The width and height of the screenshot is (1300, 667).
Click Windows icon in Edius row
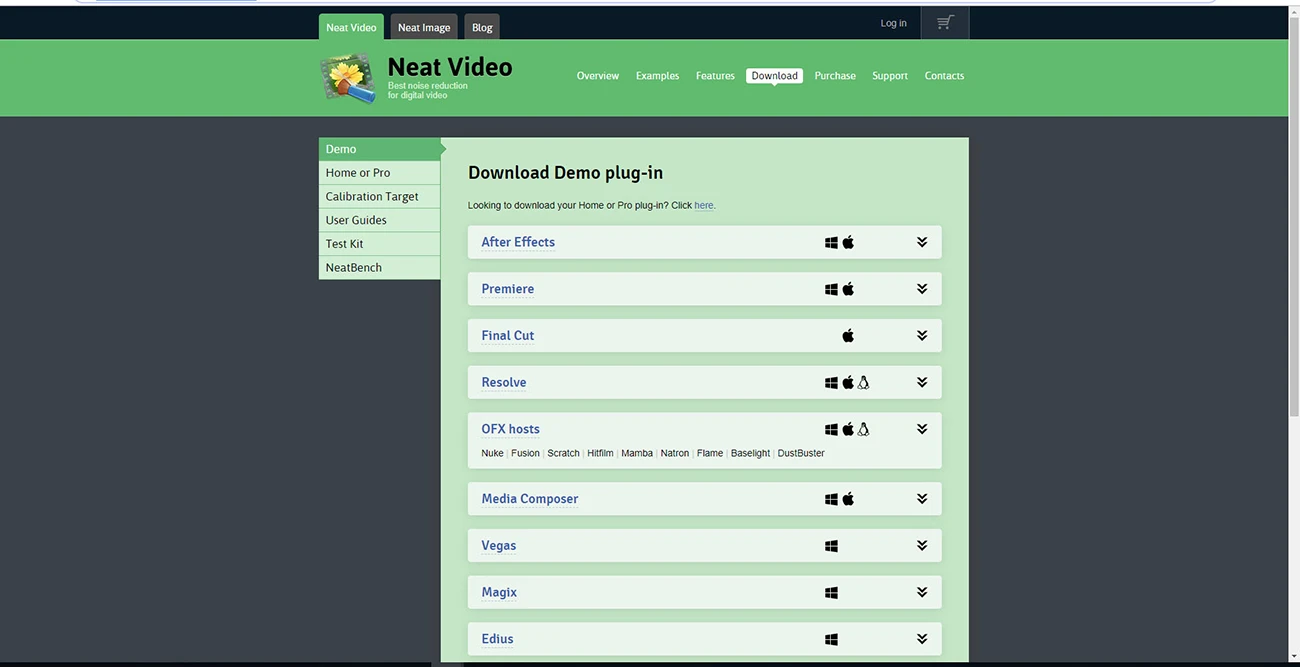(831, 640)
